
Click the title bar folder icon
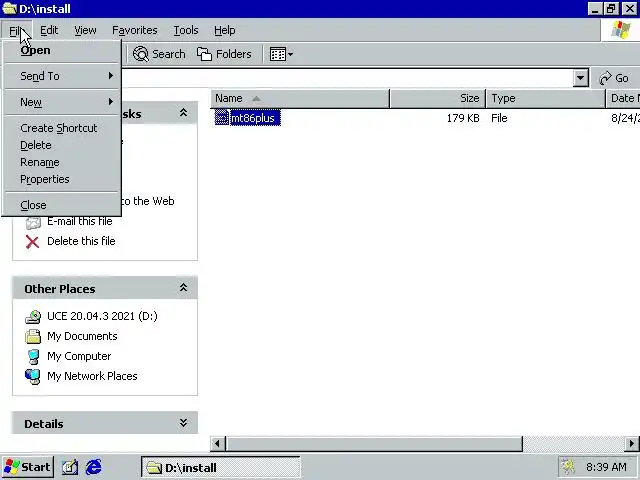[x=9, y=8]
